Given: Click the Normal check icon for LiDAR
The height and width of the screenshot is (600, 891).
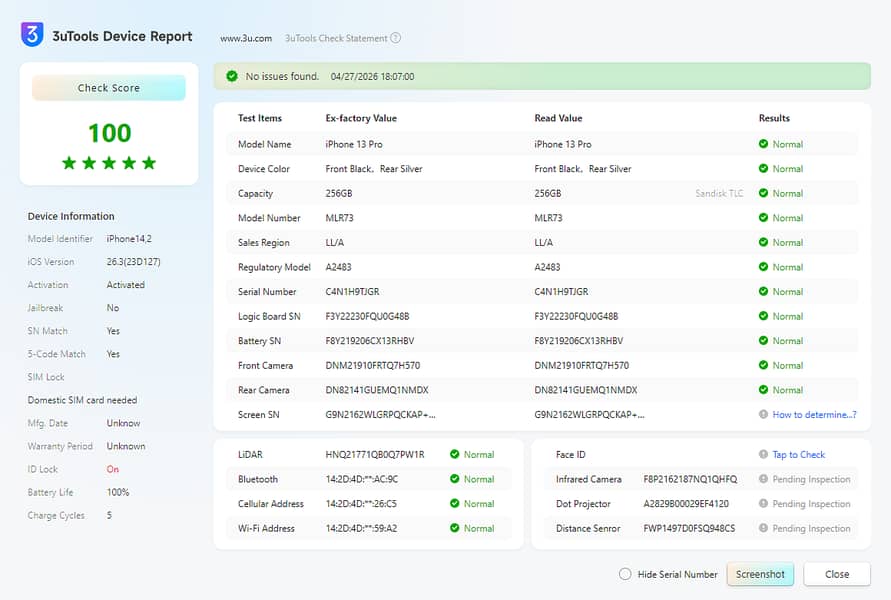Looking at the screenshot, I should click(x=455, y=454).
